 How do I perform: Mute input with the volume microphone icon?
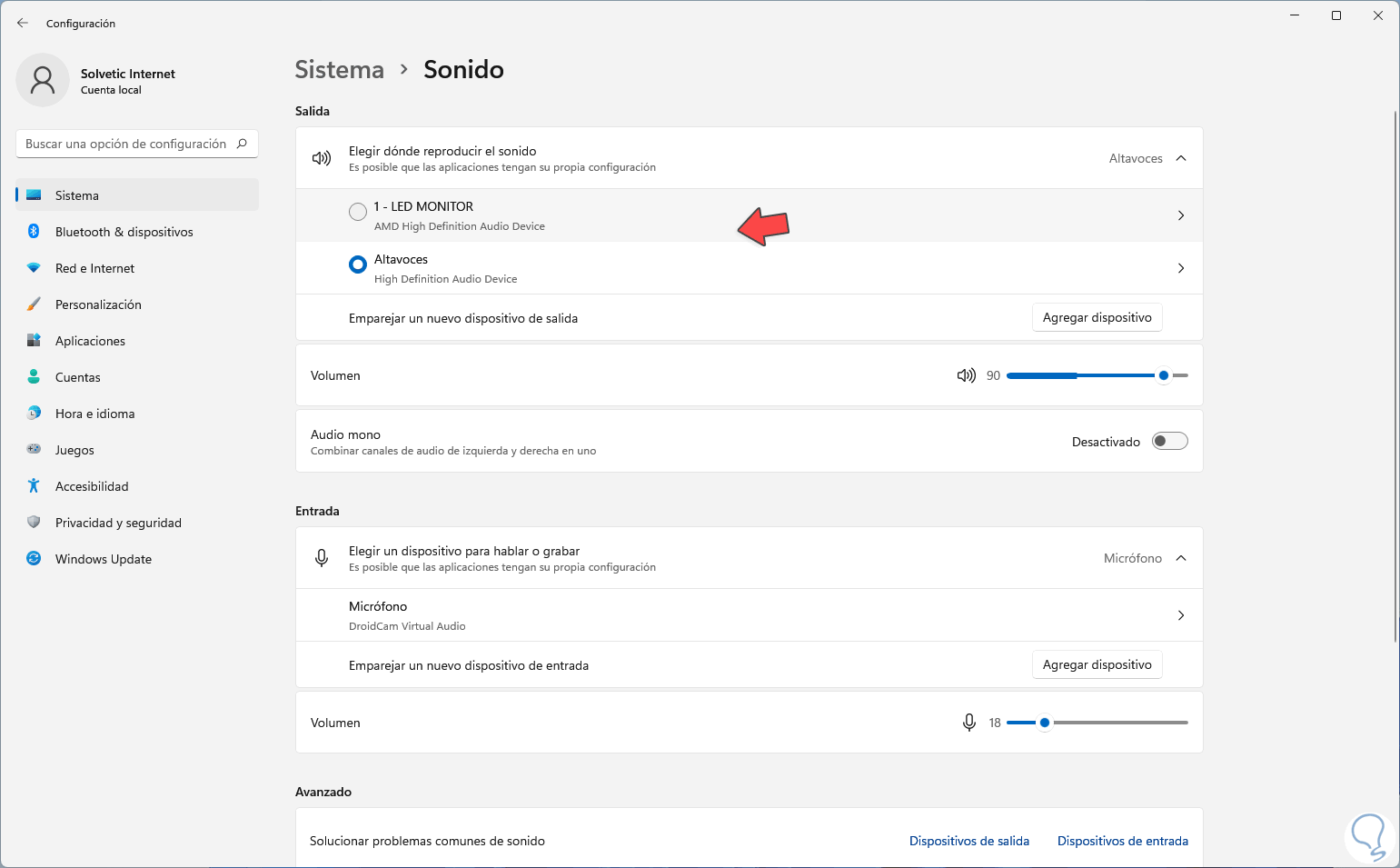[x=969, y=723]
